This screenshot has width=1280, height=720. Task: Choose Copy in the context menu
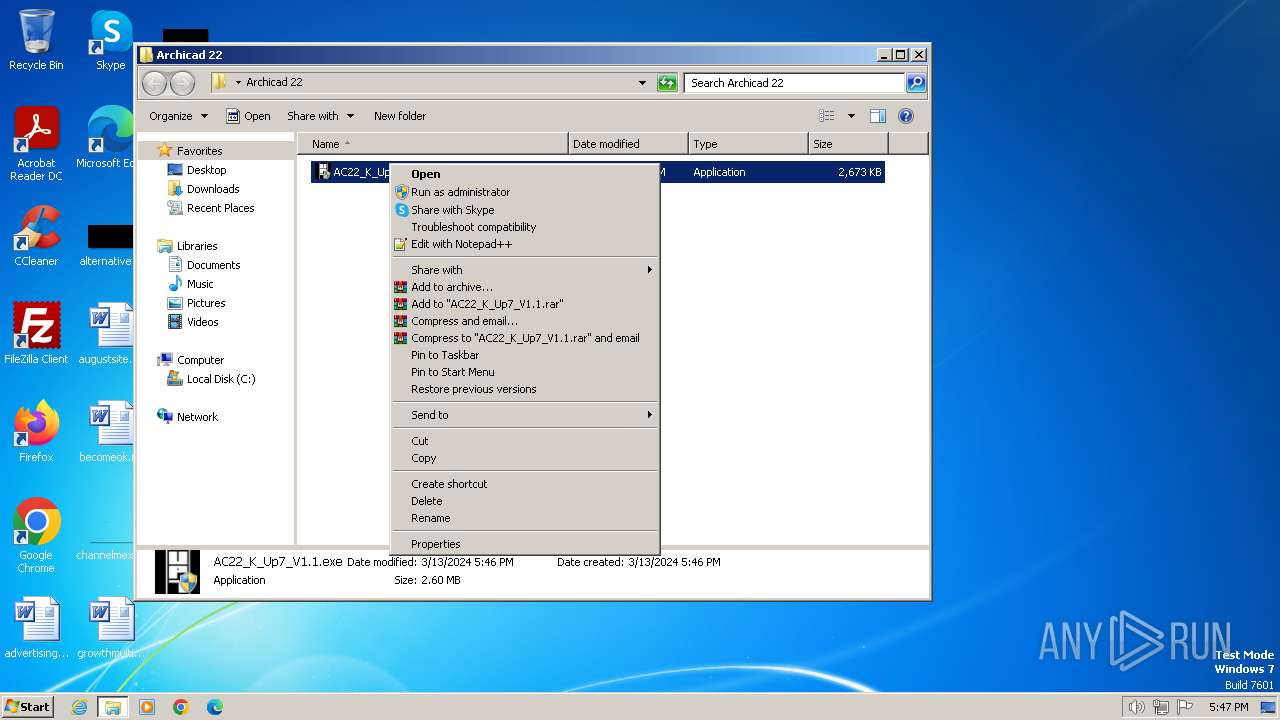pos(525,458)
